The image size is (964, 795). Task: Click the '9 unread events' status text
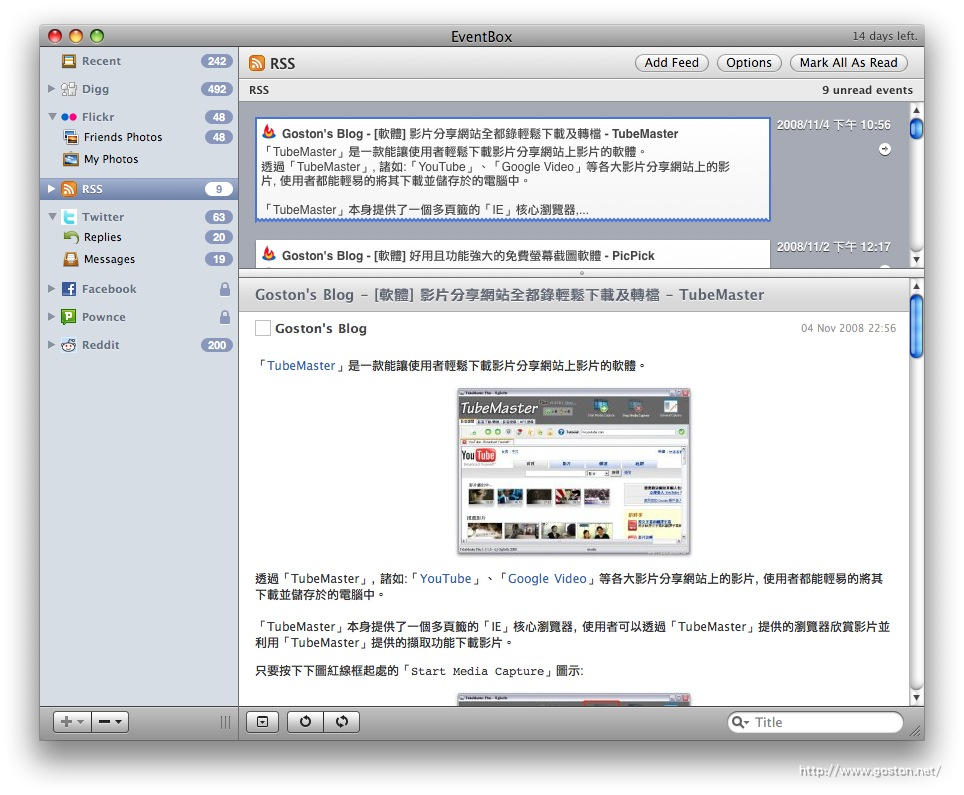click(867, 90)
